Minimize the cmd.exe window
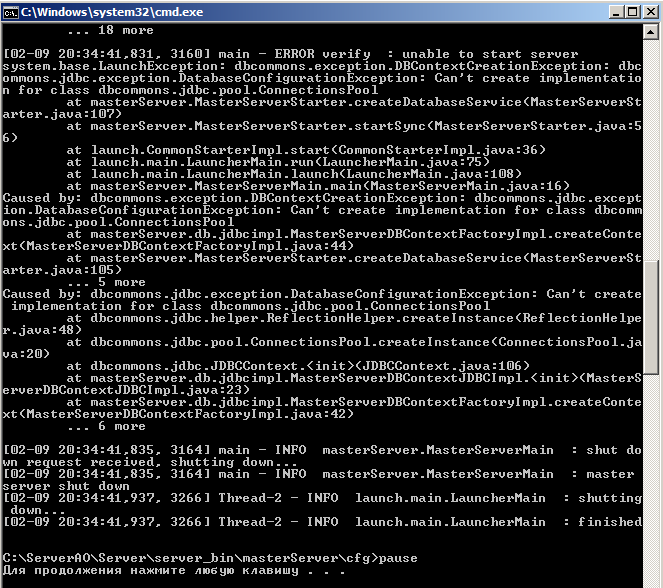The width and height of the screenshot is (663, 588). [x=616, y=12]
